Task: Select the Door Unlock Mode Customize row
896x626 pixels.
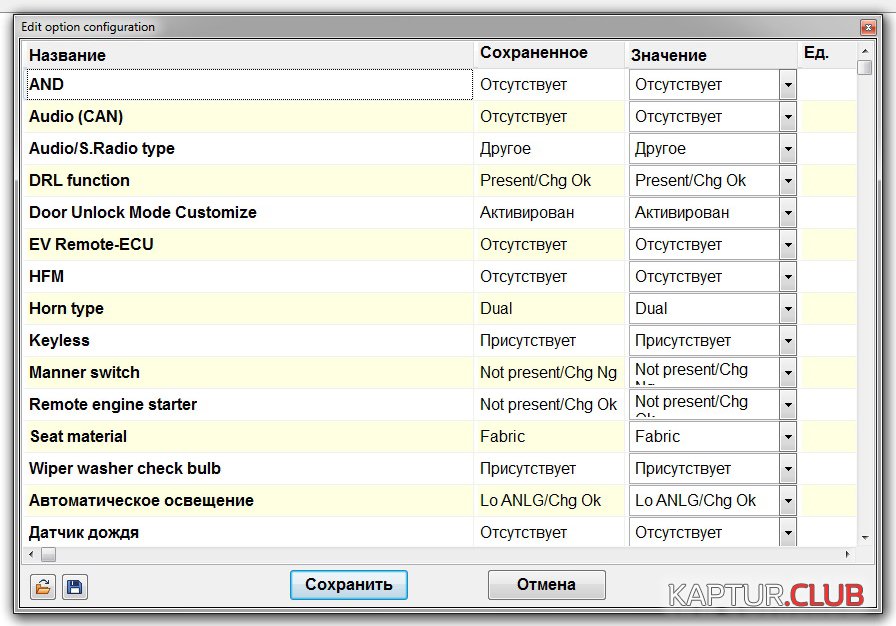Action: (143, 213)
